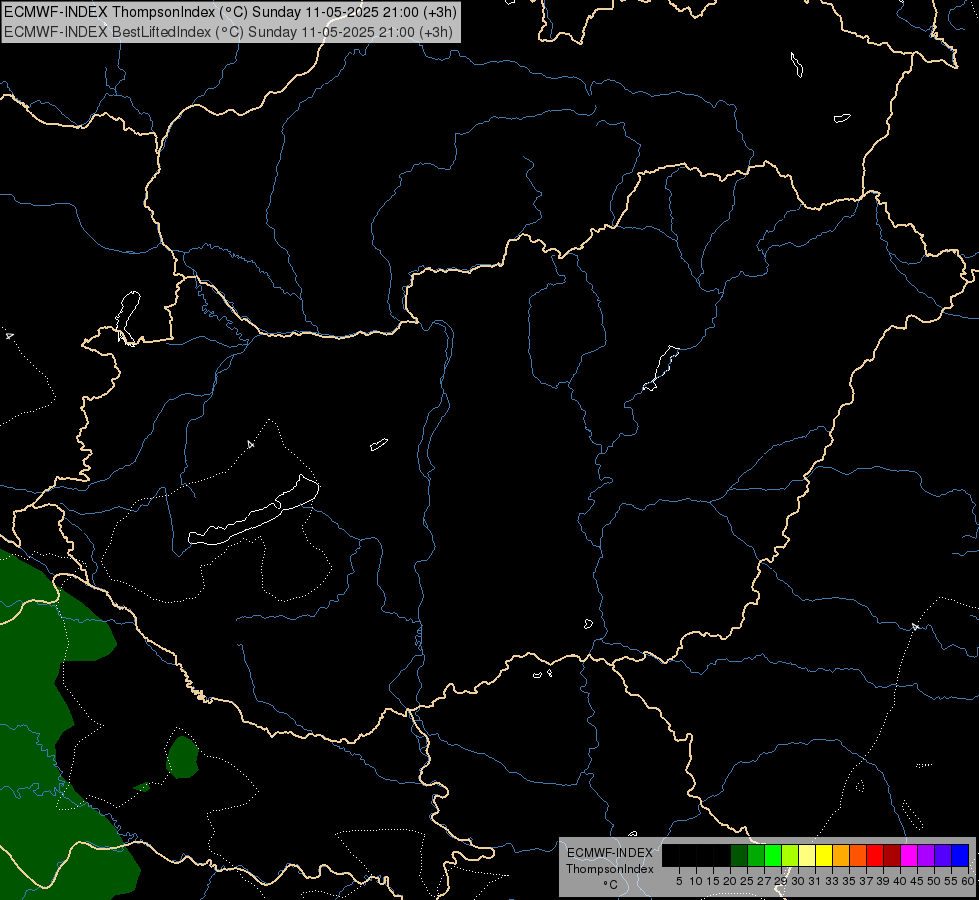Click the legend tick label 20

tap(730, 881)
